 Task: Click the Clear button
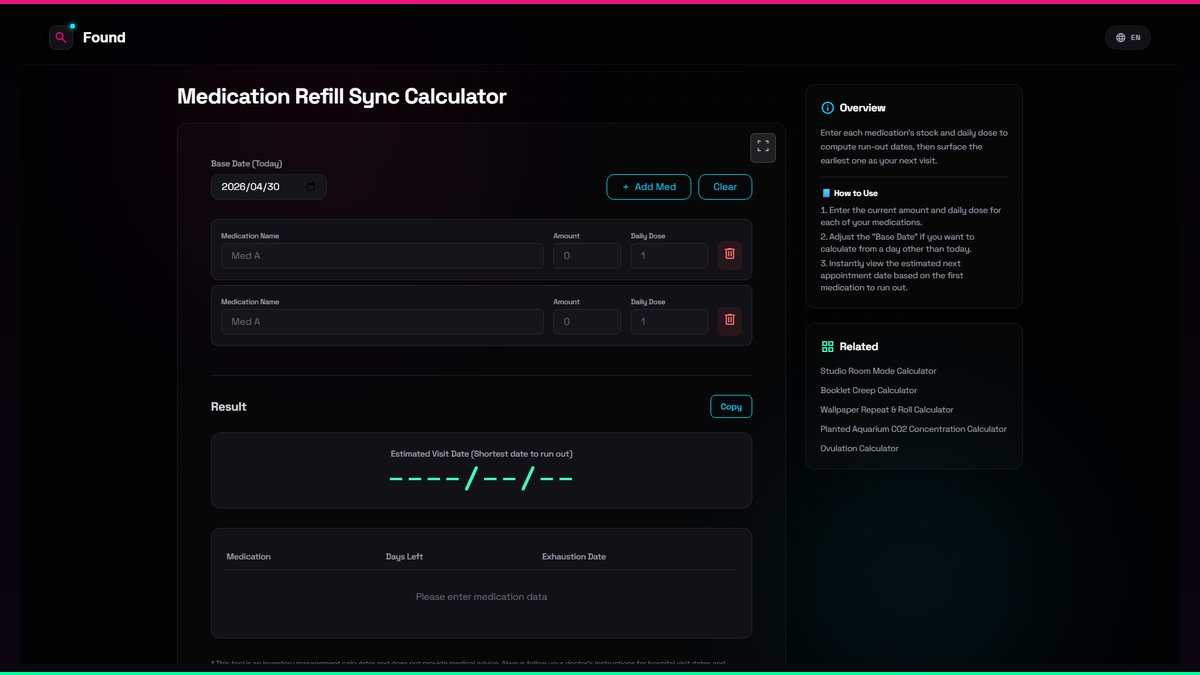(x=725, y=187)
